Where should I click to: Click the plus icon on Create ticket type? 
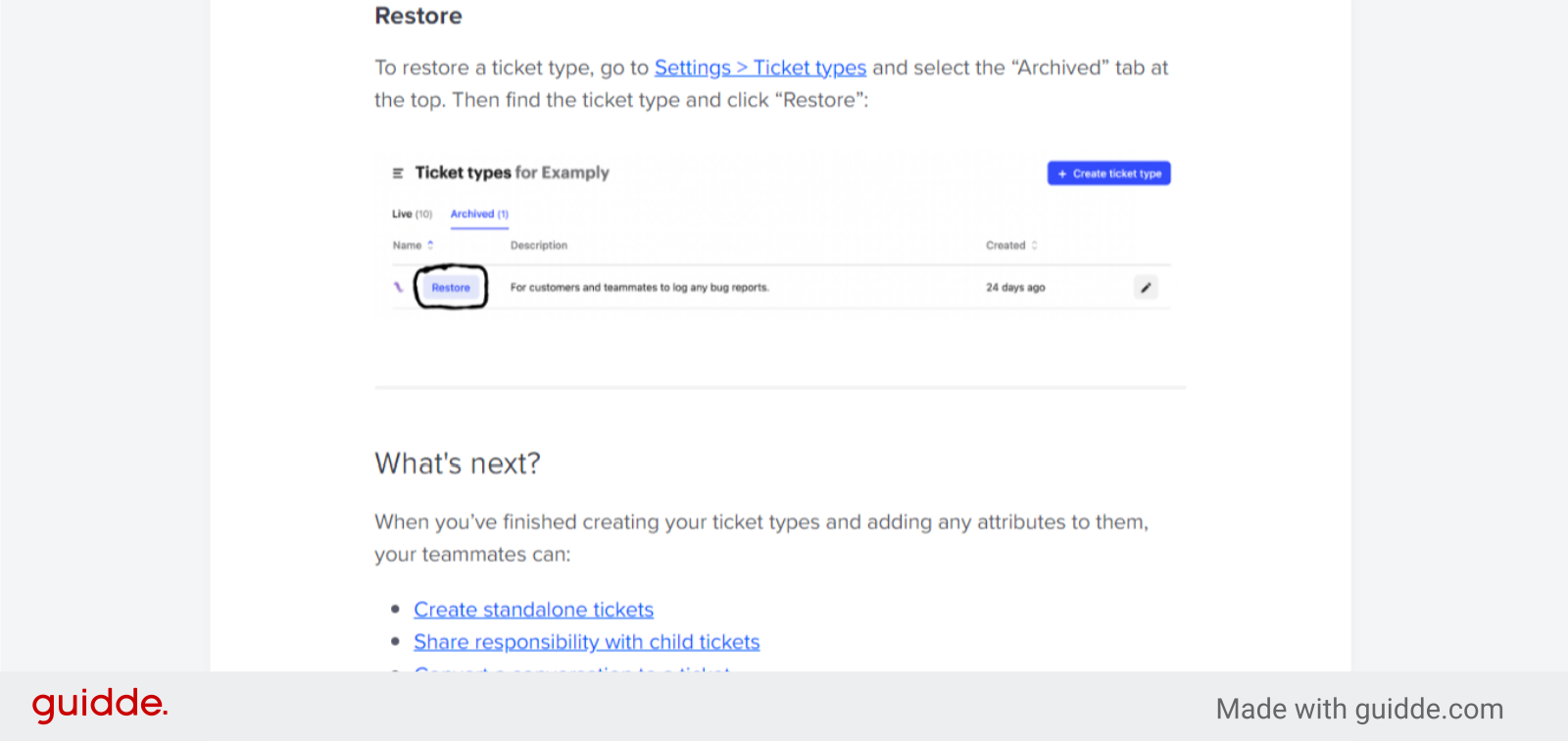pos(1062,173)
